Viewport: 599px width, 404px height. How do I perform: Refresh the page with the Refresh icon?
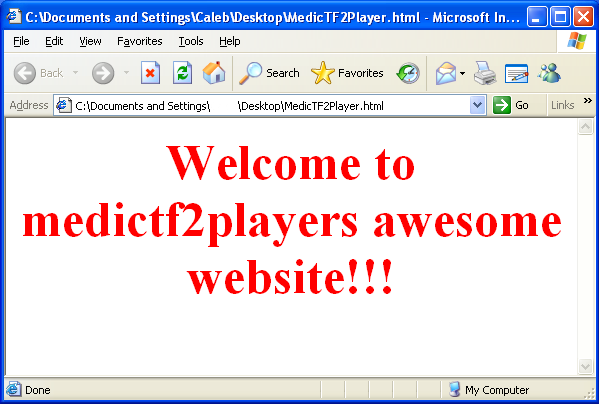click(182, 73)
